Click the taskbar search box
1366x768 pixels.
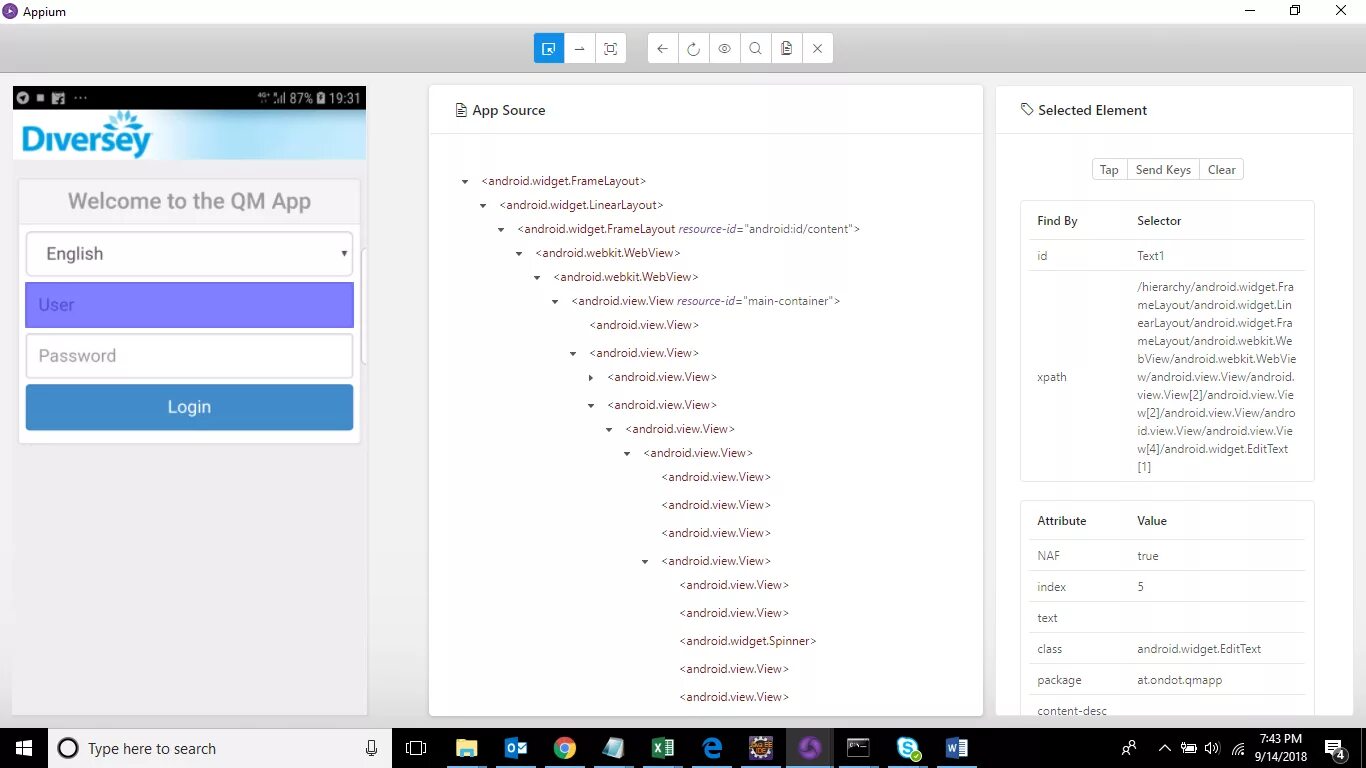pos(219,748)
